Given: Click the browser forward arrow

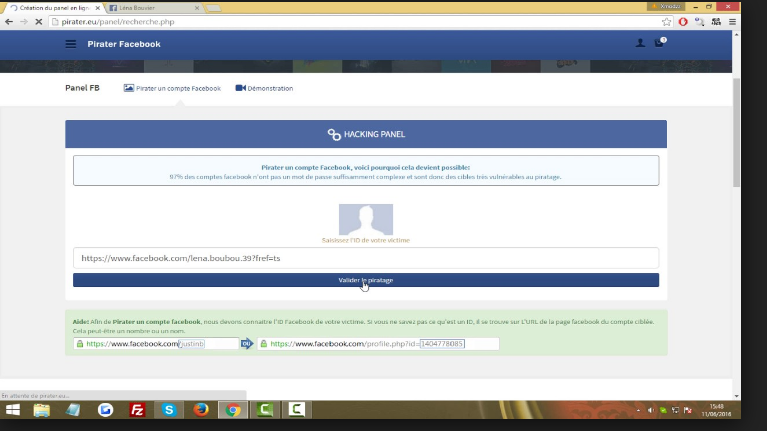Looking at the screenshot, I should click(x=23, y=22).
